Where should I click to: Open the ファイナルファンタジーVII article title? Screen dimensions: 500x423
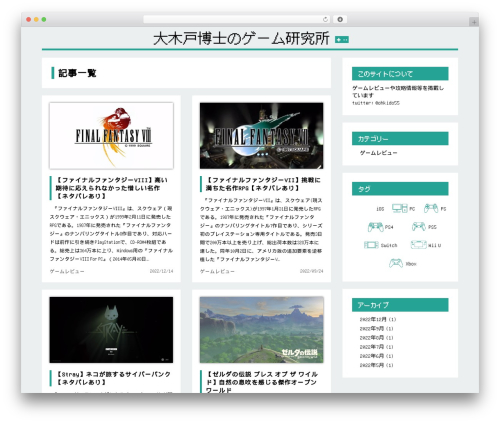click(x=263, y=184)
